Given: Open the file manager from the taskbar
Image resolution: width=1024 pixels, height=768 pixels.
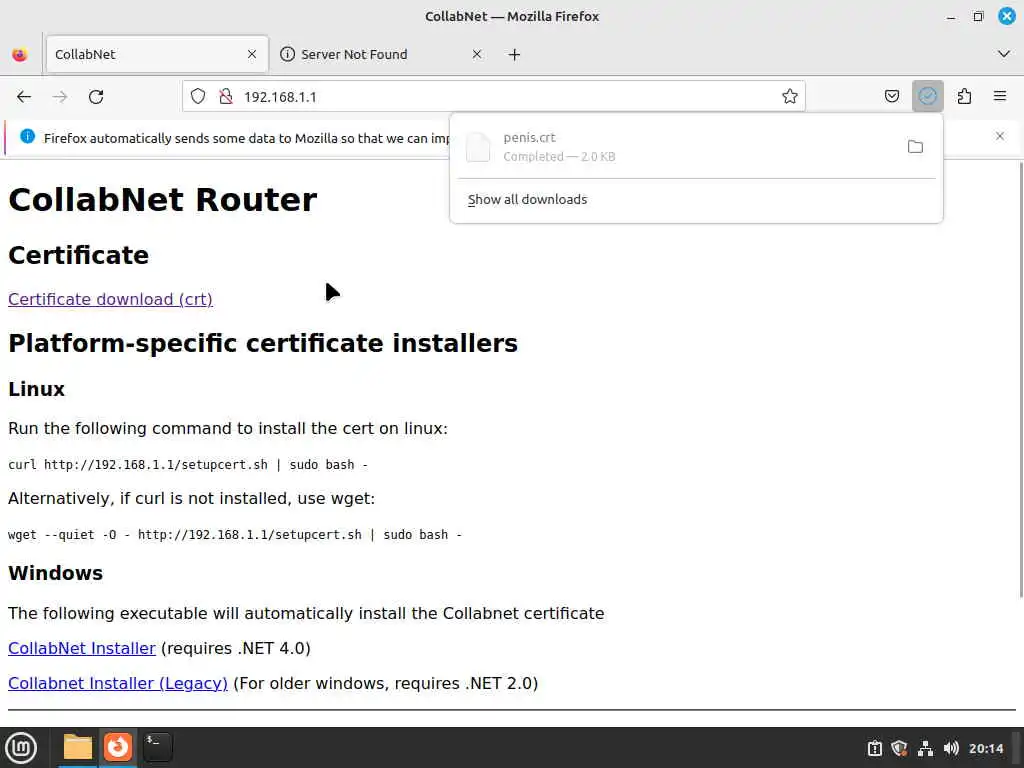Looking at the screenshot, I should (x=78, y=747).
